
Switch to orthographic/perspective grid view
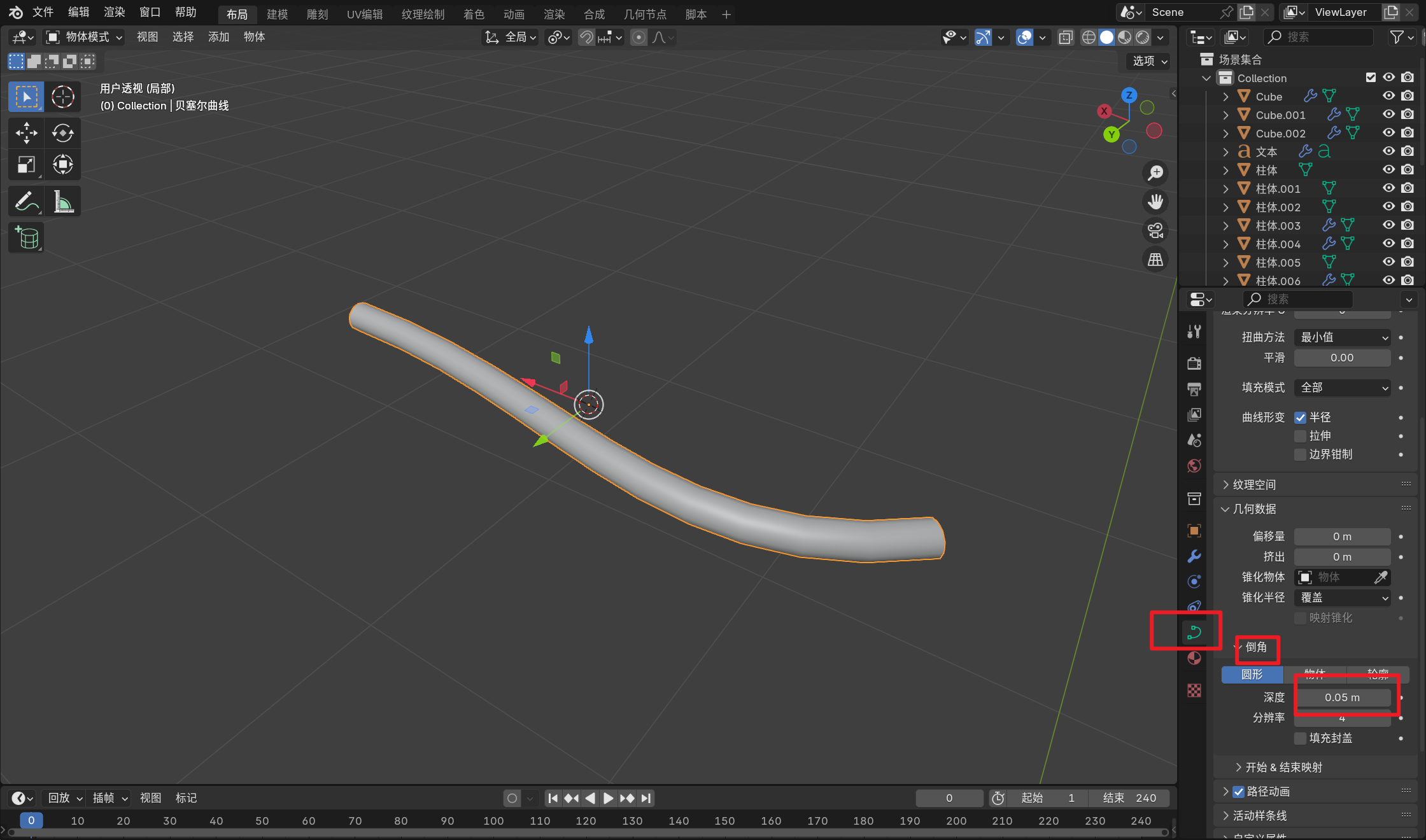(x=1155, y=260)
